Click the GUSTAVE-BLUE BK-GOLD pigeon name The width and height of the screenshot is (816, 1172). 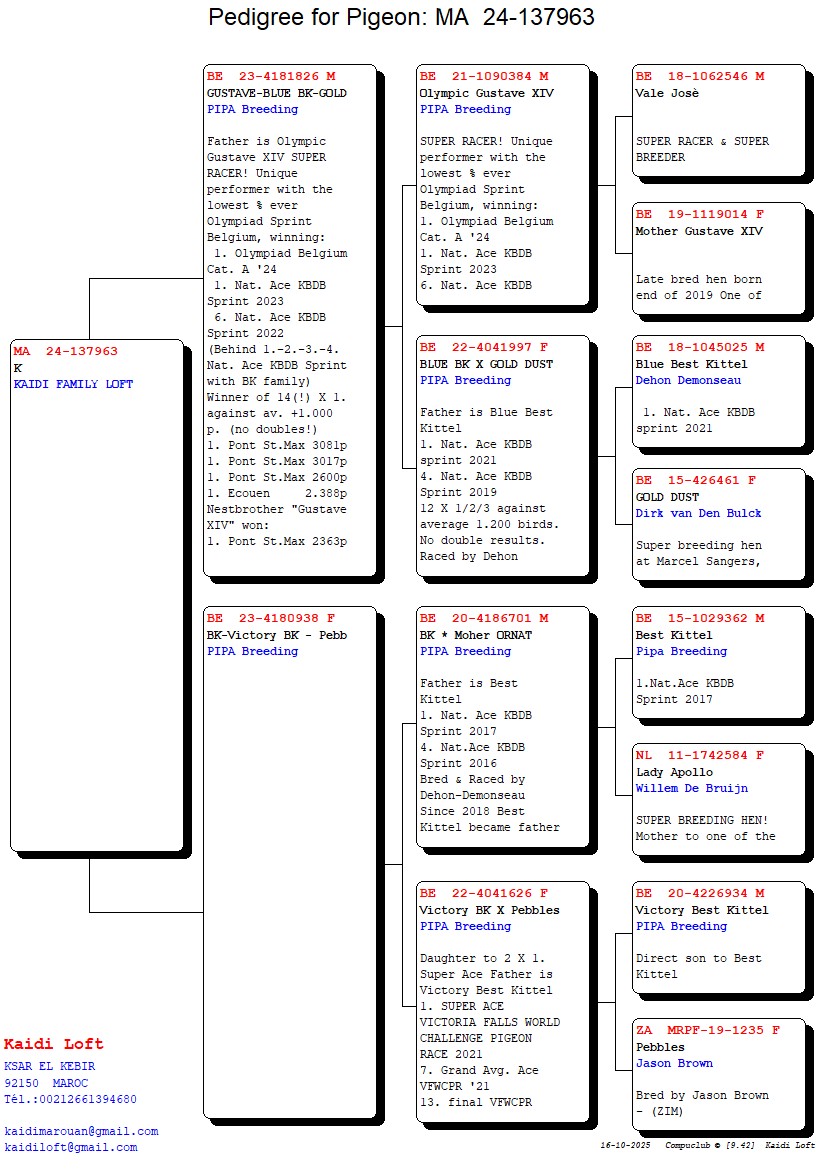[x=276, y=93]
